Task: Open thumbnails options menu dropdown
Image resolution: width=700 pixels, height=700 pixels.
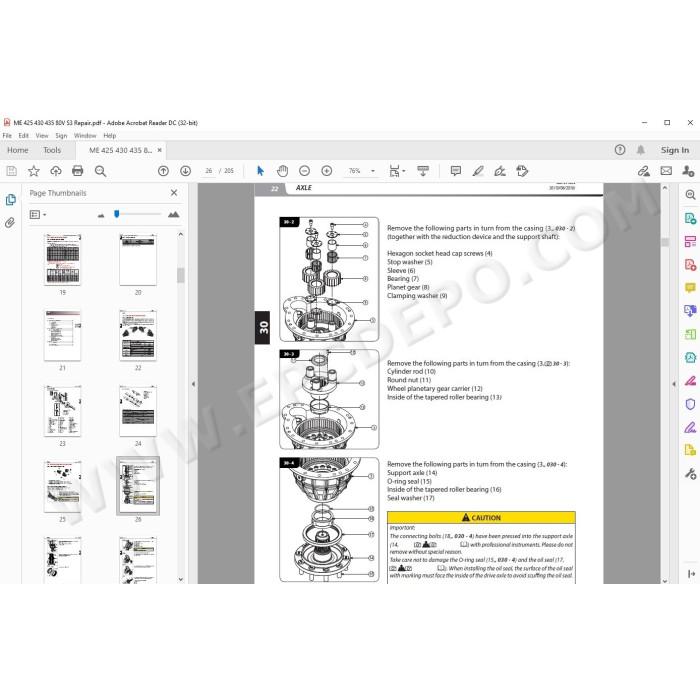Action: click(38, 215)
